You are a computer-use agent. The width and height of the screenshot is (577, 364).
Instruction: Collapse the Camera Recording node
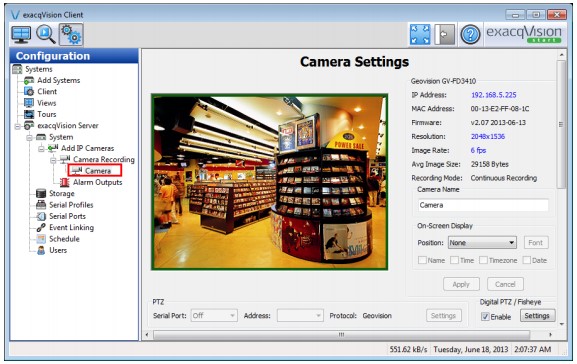pyautogui.click(x=53, y=160)
